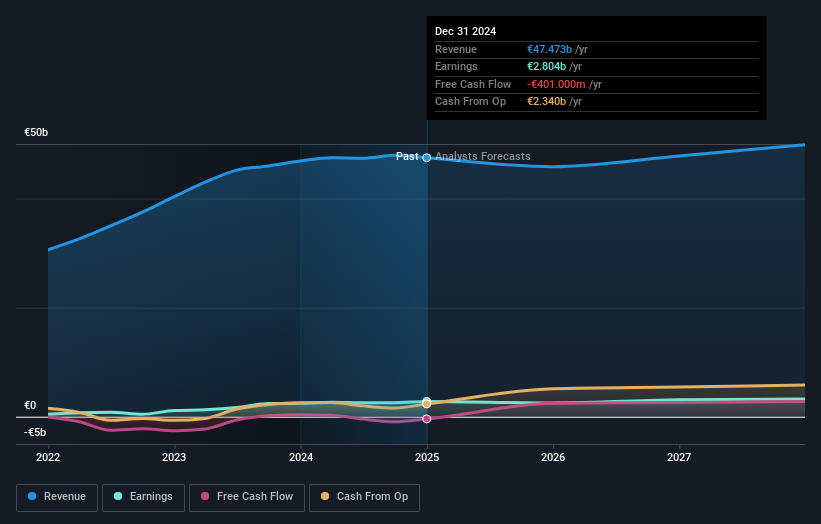This screenshot has width=821, height=524.
Task: Click the -€5b y-axis label
Action: click(35, 432)
